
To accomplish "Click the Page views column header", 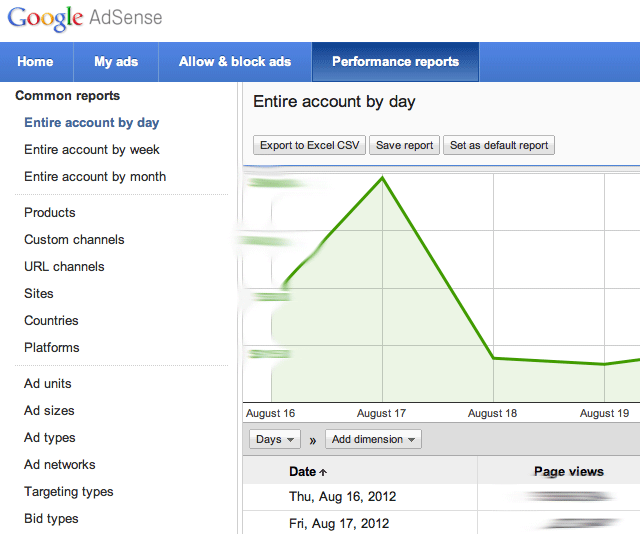I will point(569,472).
